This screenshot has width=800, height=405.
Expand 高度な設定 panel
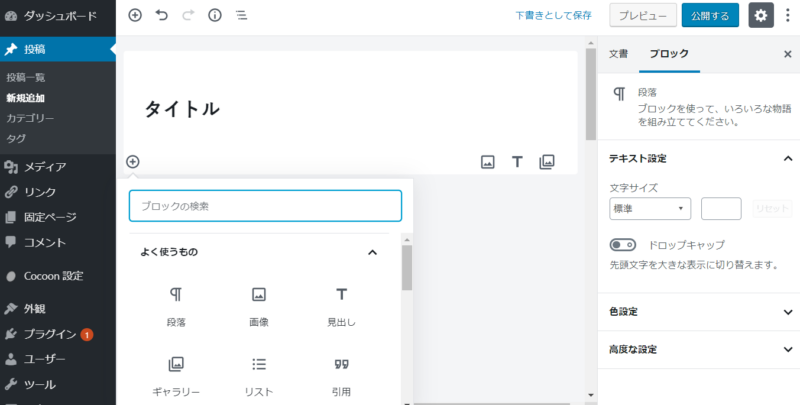click(698, 349)
